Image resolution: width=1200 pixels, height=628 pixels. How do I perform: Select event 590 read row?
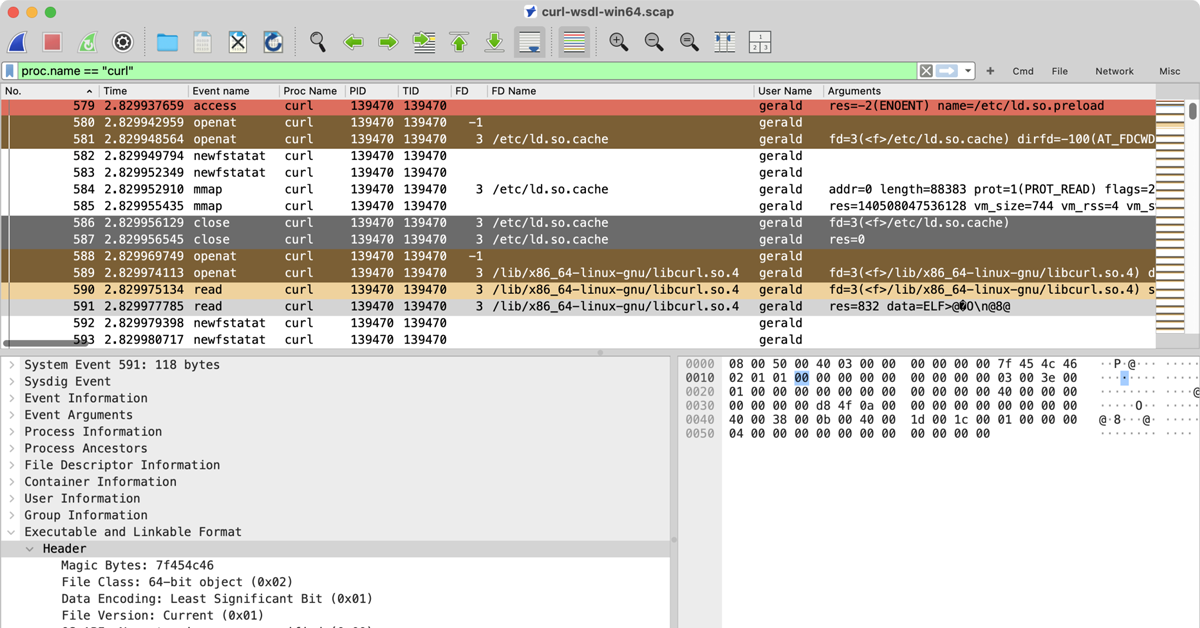coord(578,289)
